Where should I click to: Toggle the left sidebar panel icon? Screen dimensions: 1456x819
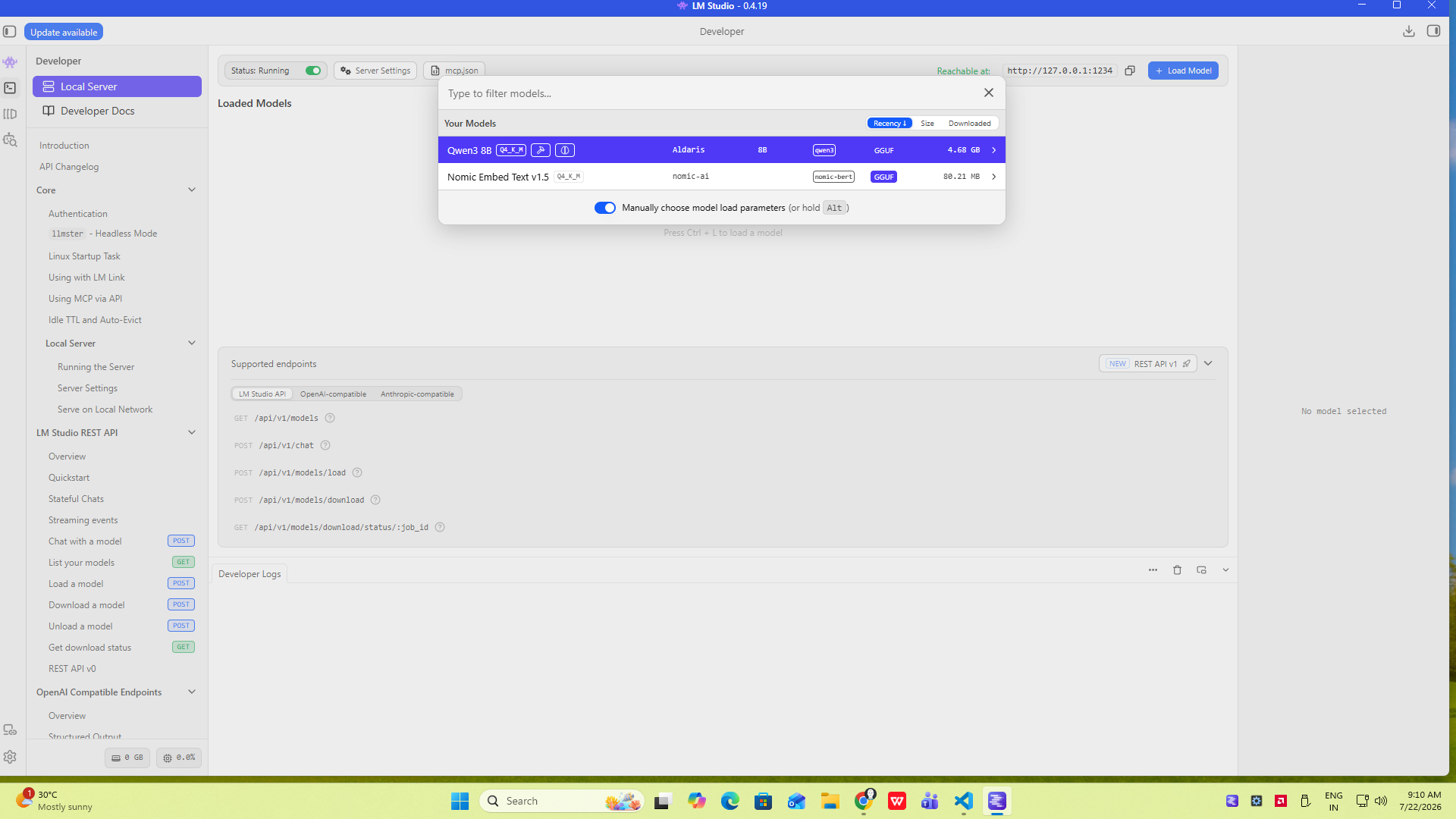click(x=10, y=32)
